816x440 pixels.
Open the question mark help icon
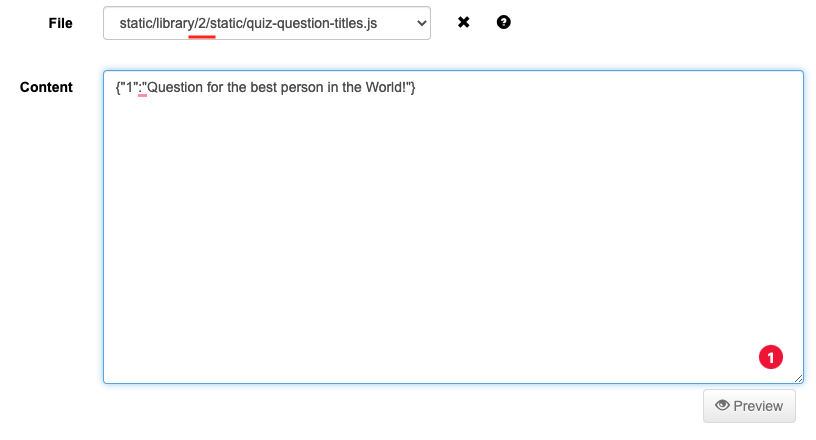pyautogui.click(x=503, y=22)
